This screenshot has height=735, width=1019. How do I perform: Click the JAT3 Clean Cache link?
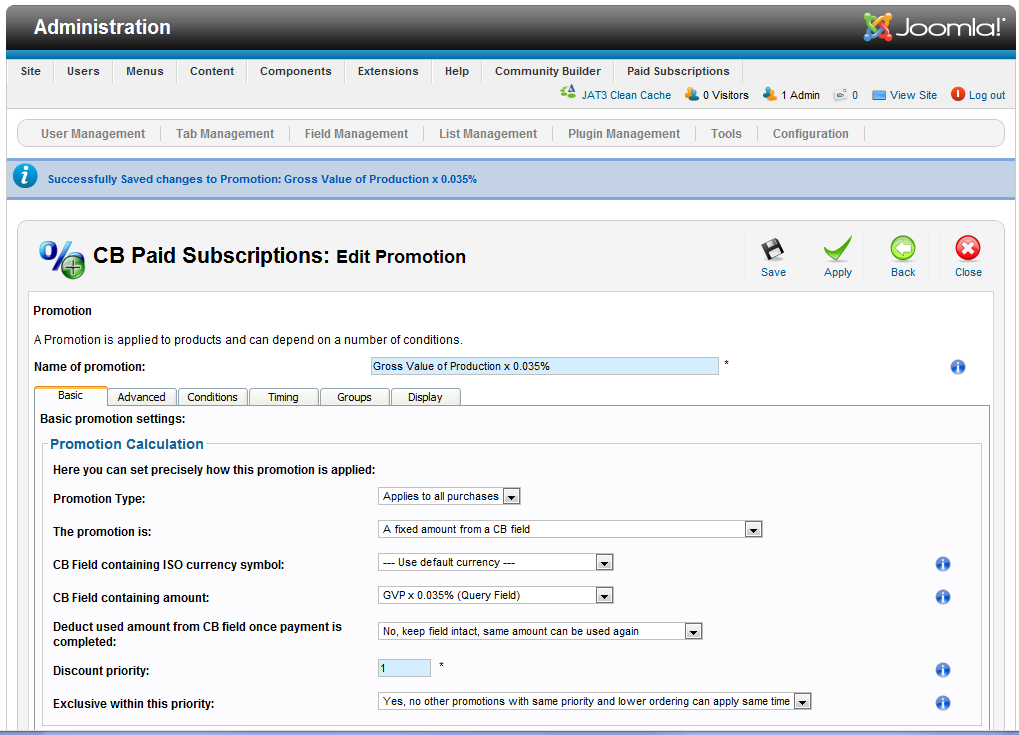[x=626, y=96]
